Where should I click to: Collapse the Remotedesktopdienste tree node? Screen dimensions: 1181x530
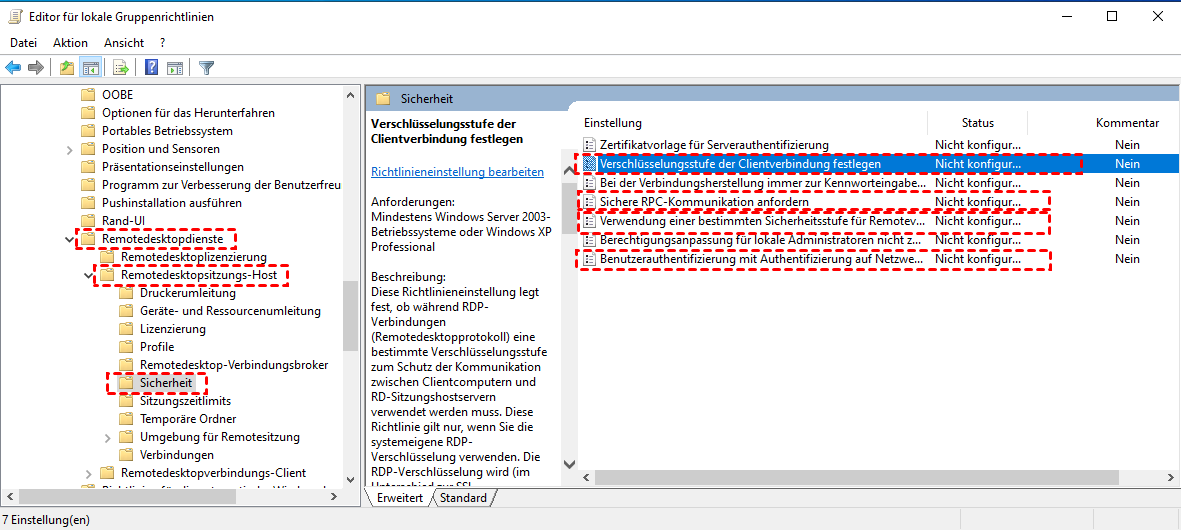coord(70,239)
